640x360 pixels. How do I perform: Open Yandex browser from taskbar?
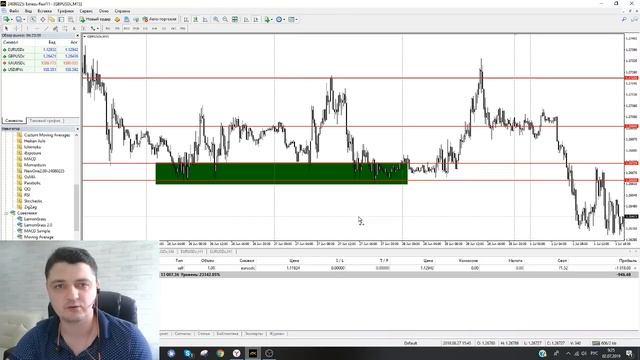pyautogui.click(x=237, y=353)
